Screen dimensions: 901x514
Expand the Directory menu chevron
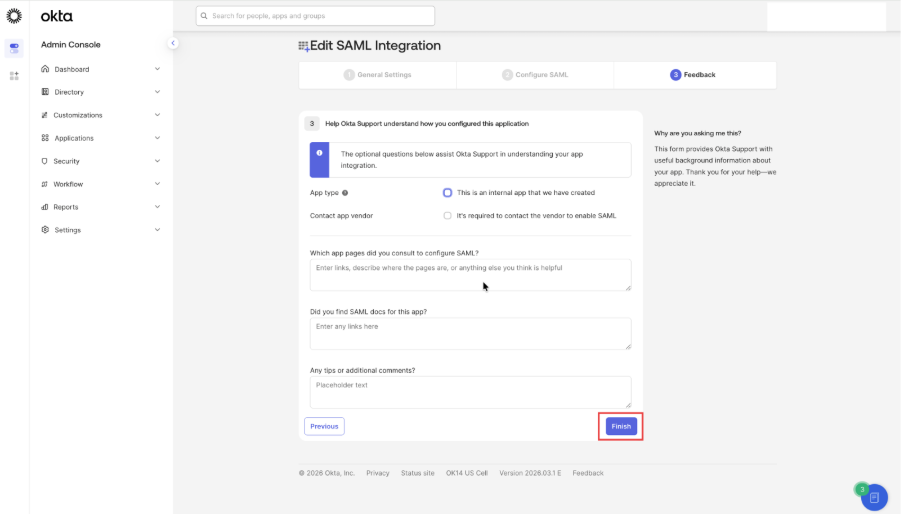pos(157,92)
